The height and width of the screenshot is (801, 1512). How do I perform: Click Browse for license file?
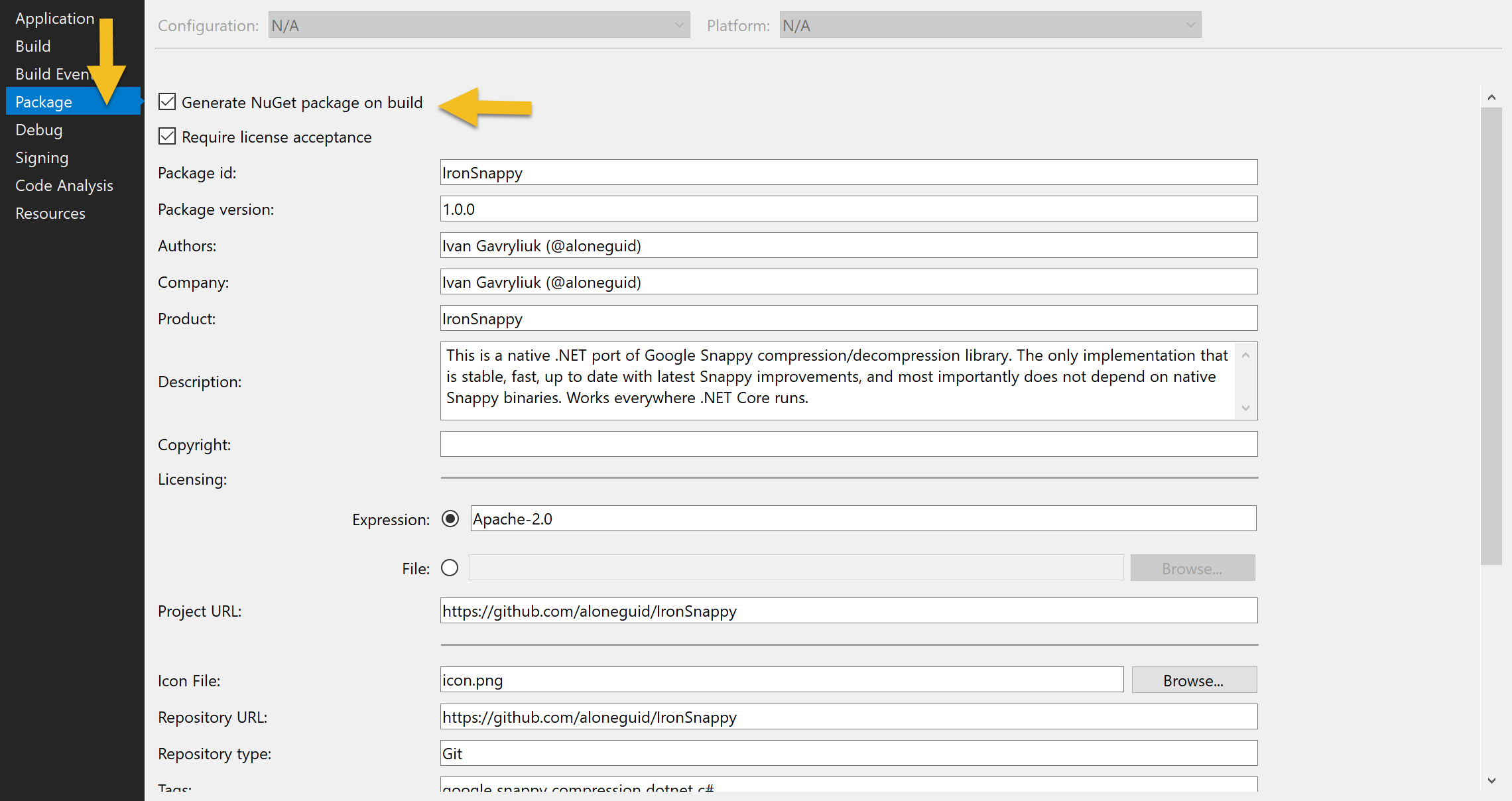1192,568
